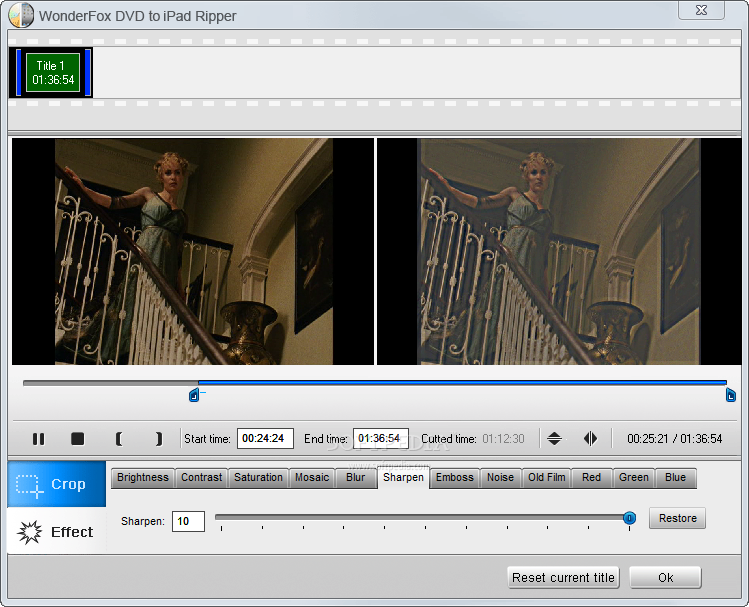Select the Sharpen tab
Image resolution: width=749 pixels, height=607 pixels.
click(x=403, y=478)
